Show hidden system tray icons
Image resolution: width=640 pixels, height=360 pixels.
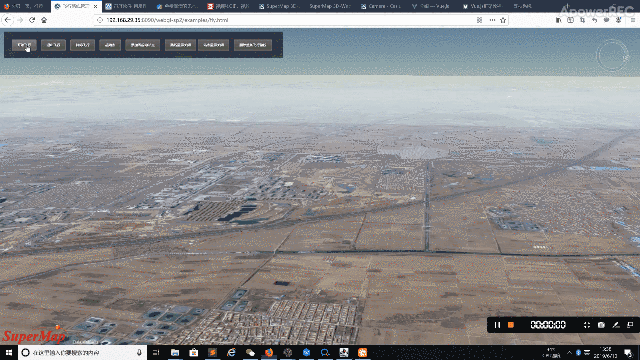569,352
